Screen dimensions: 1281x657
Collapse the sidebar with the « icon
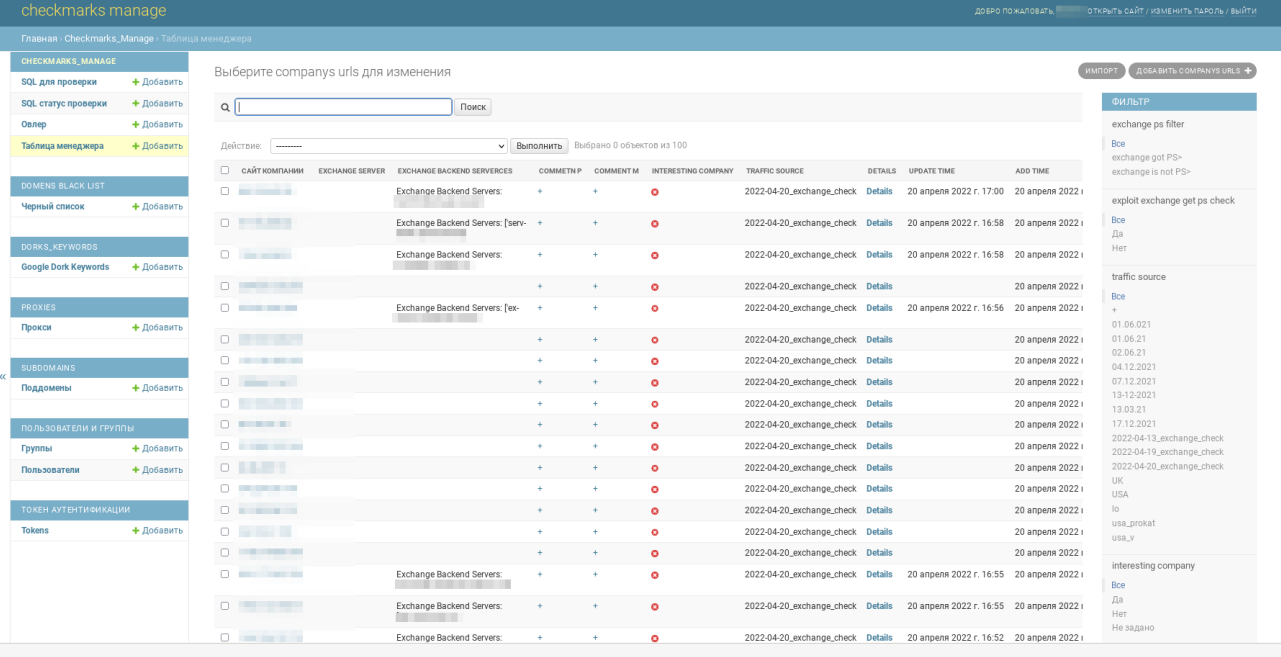coord(3,377)
